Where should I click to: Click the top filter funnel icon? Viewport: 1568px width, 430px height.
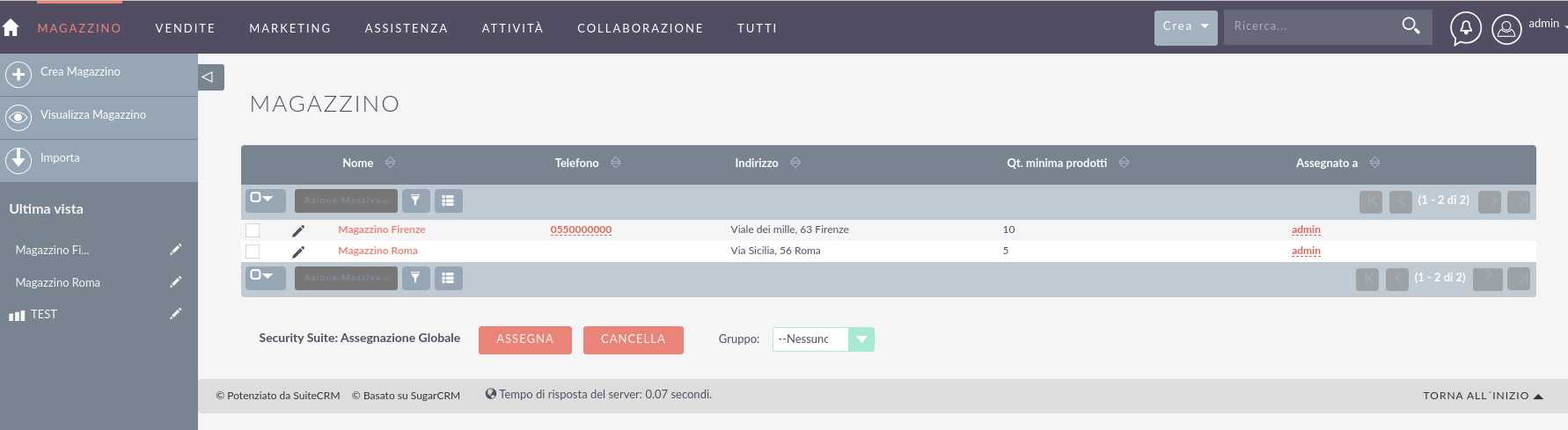(415, 200)
